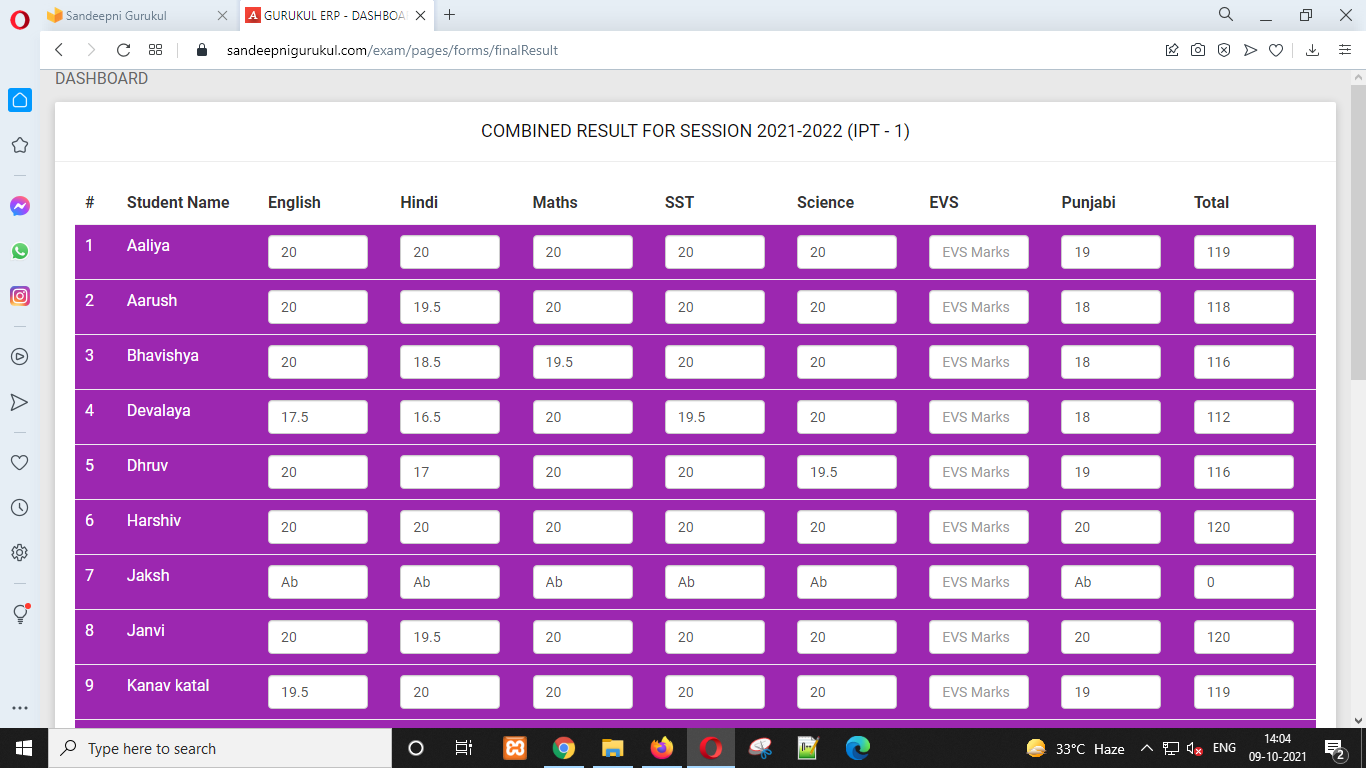This screenshot has width=1366, height=768.
Task: Open History clock icon in sidebar
Action: tap(20, 507)
